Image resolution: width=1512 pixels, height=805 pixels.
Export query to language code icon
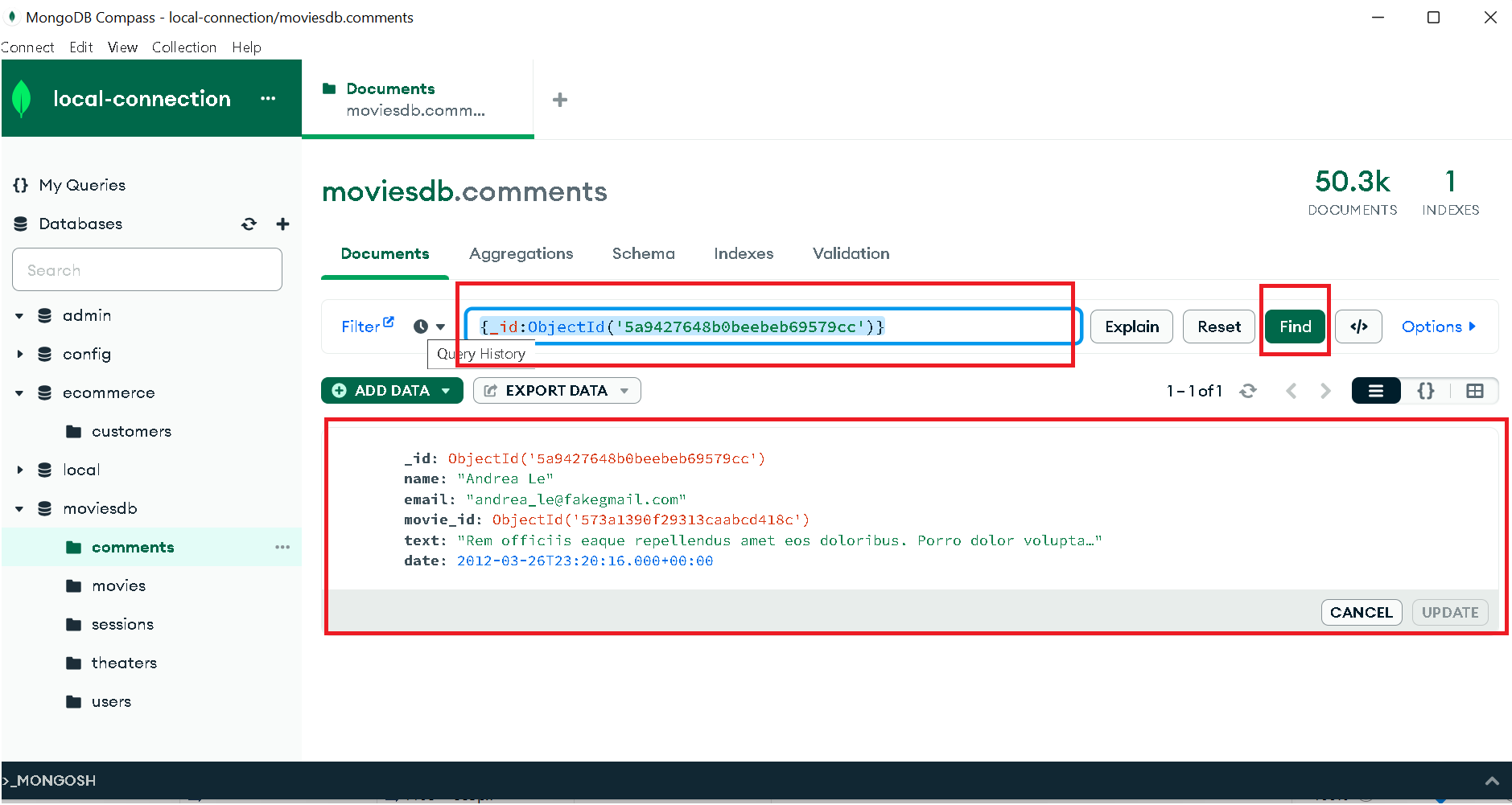tap(1358, 327)
